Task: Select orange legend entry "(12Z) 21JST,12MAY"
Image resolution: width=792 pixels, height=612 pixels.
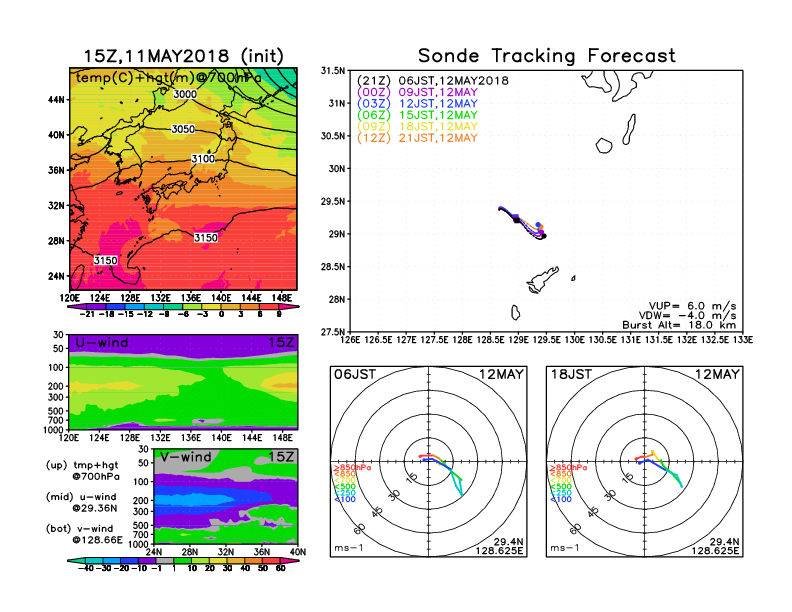Action: click(x=417, y=138)
